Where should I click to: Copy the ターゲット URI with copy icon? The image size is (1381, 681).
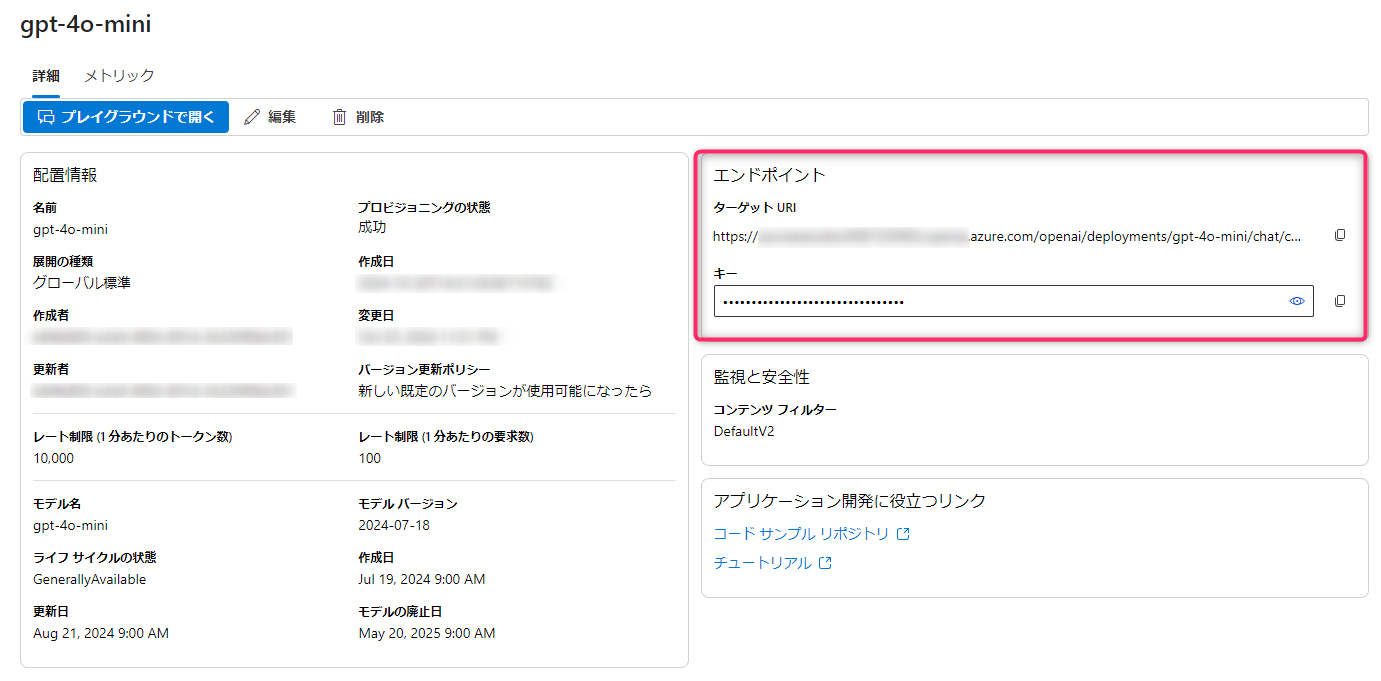pos(1340,236)
